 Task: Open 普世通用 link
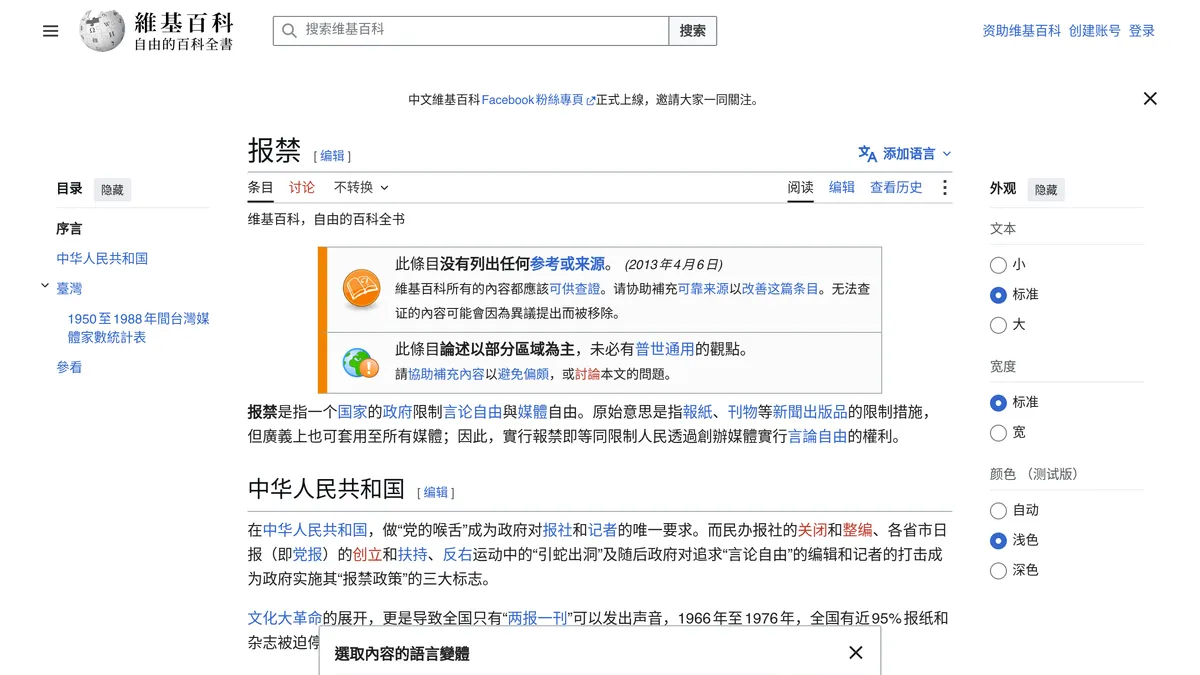click(664, 349)
